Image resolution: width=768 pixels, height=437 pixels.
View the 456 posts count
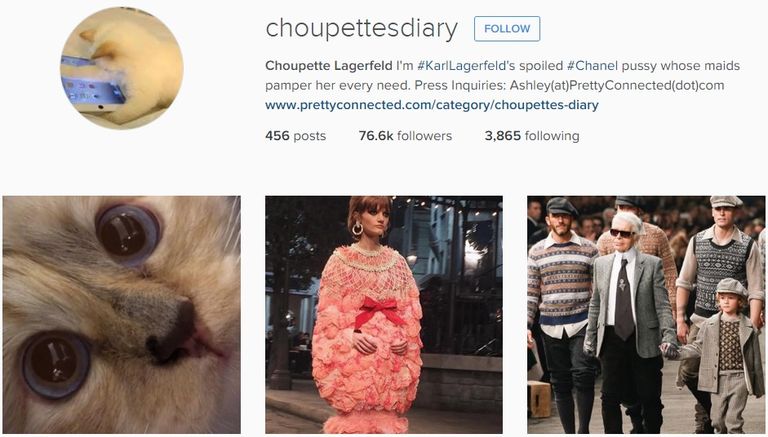pos(295,136)
